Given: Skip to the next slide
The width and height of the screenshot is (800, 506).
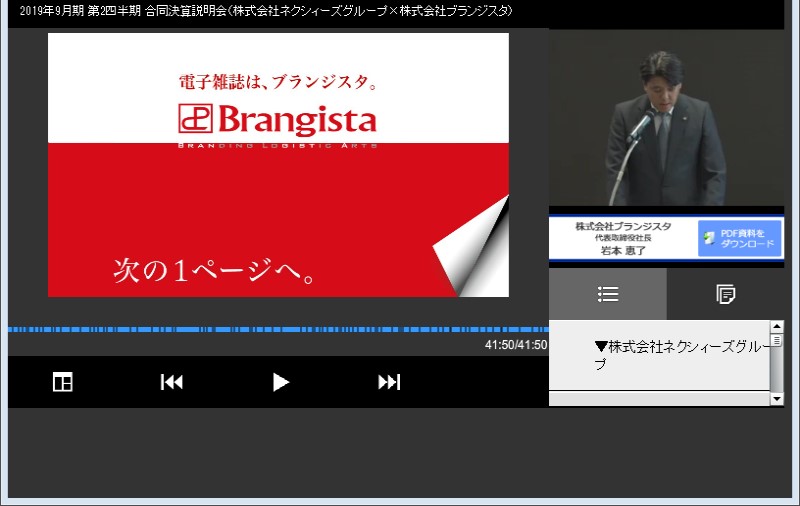Looking at the screenshot, I should coord(389,382).
